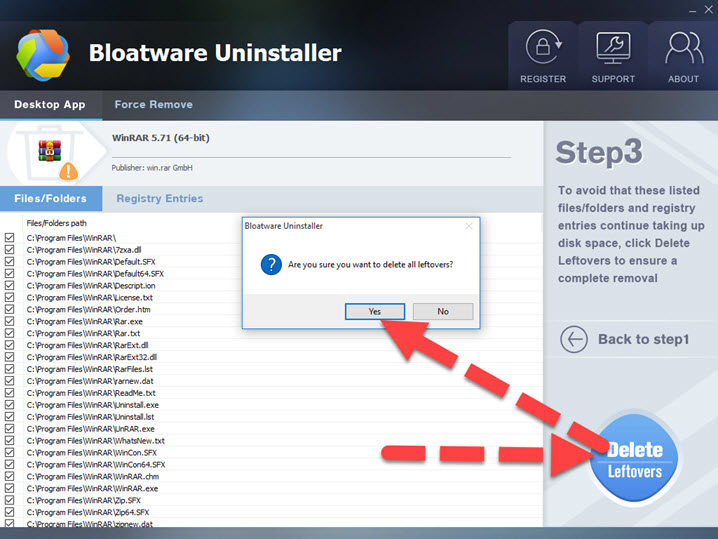Confirm deletion with Yes button
The height and width of the screenshot is (539, 718).
click(375, 311)
